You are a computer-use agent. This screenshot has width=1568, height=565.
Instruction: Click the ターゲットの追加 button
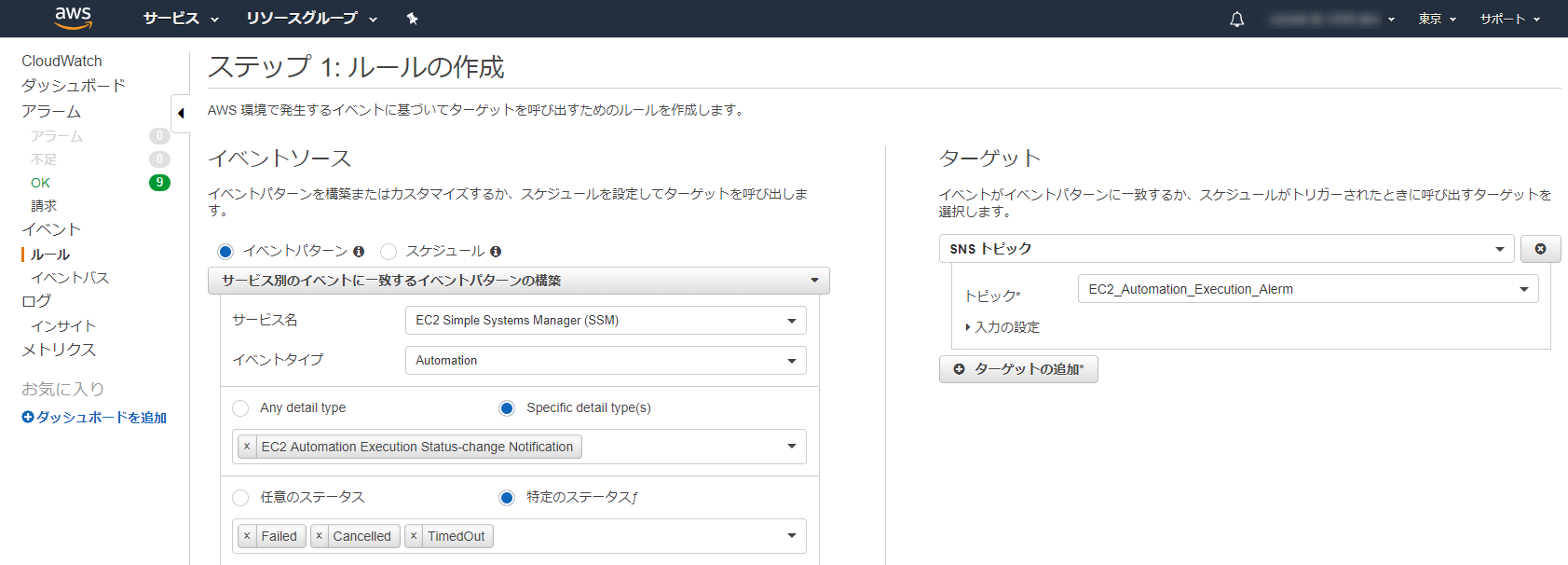1018,369
